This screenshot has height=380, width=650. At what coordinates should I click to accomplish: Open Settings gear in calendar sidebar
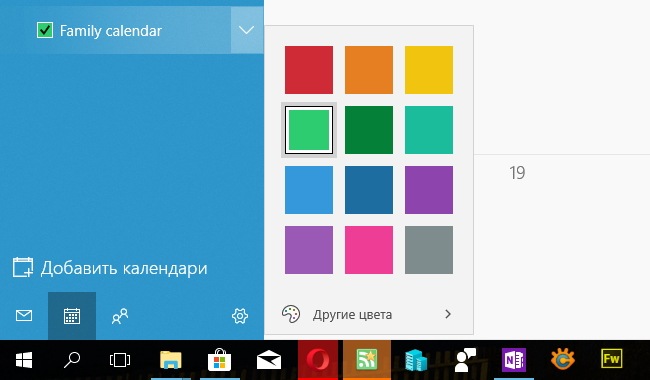(x=240, y=316)
